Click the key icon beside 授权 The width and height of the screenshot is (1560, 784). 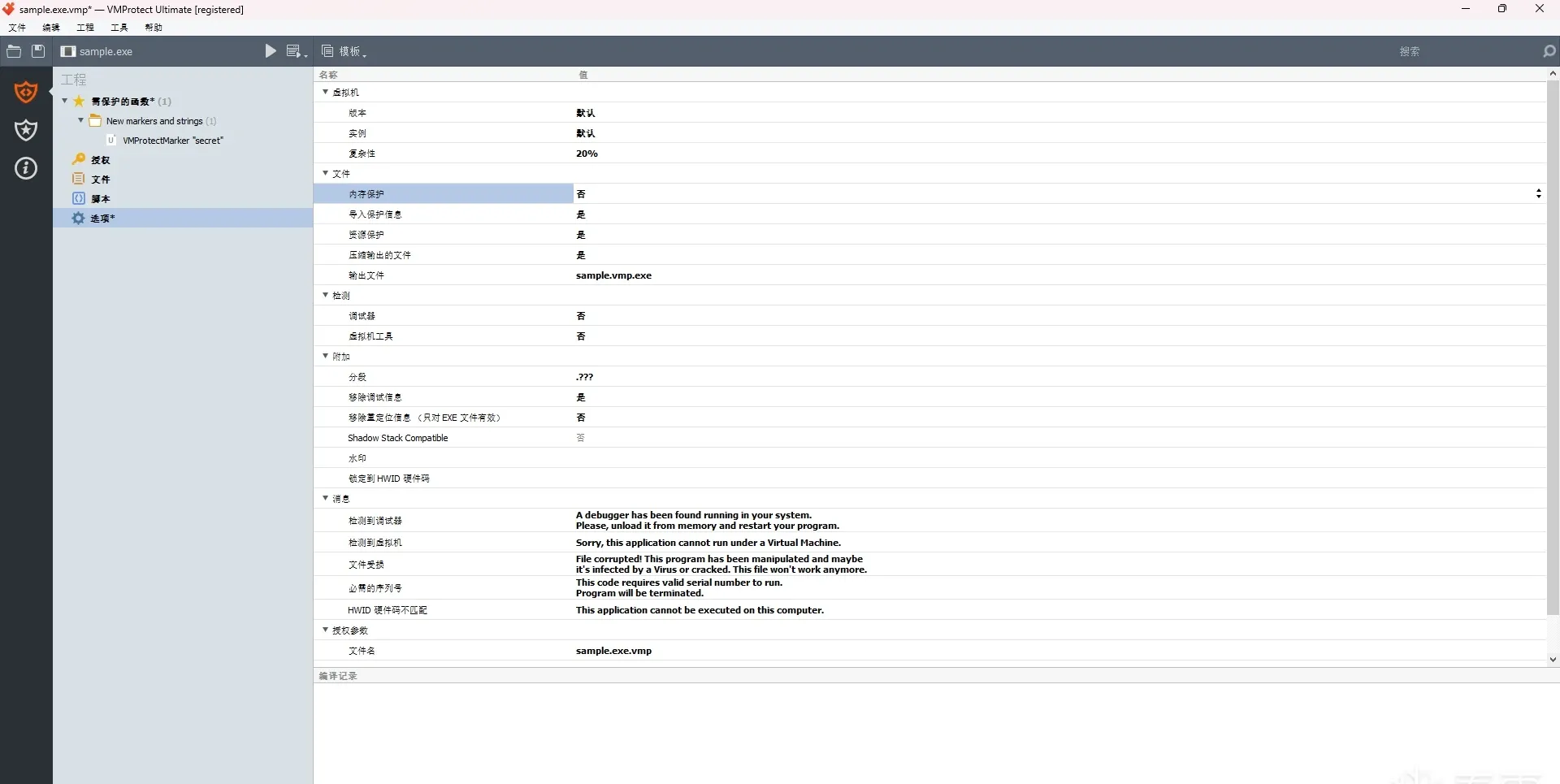(x=79, y=159)
